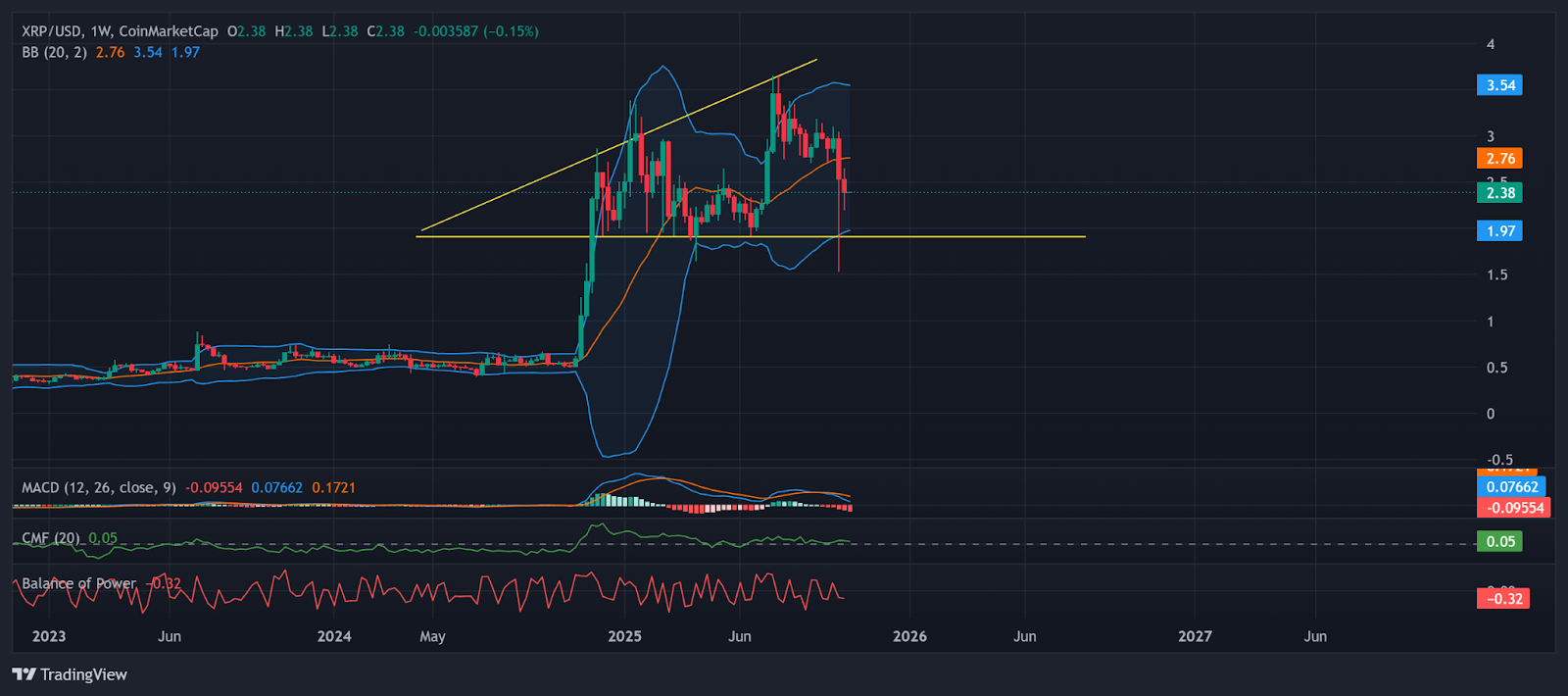The width and height of the screenshot is (1568, 696).
Task: Select the MACD (12, 26, close, 9) legend
Action: pyautogui.click(x=99, y=487)
